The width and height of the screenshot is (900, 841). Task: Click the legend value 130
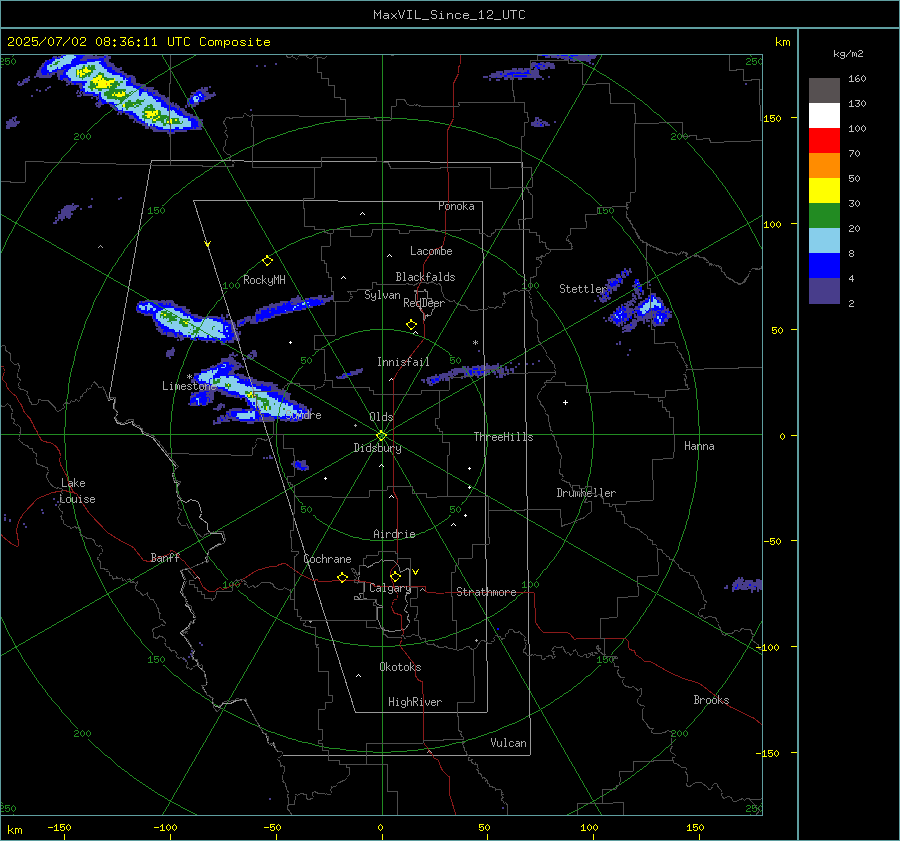coord(857,103)
